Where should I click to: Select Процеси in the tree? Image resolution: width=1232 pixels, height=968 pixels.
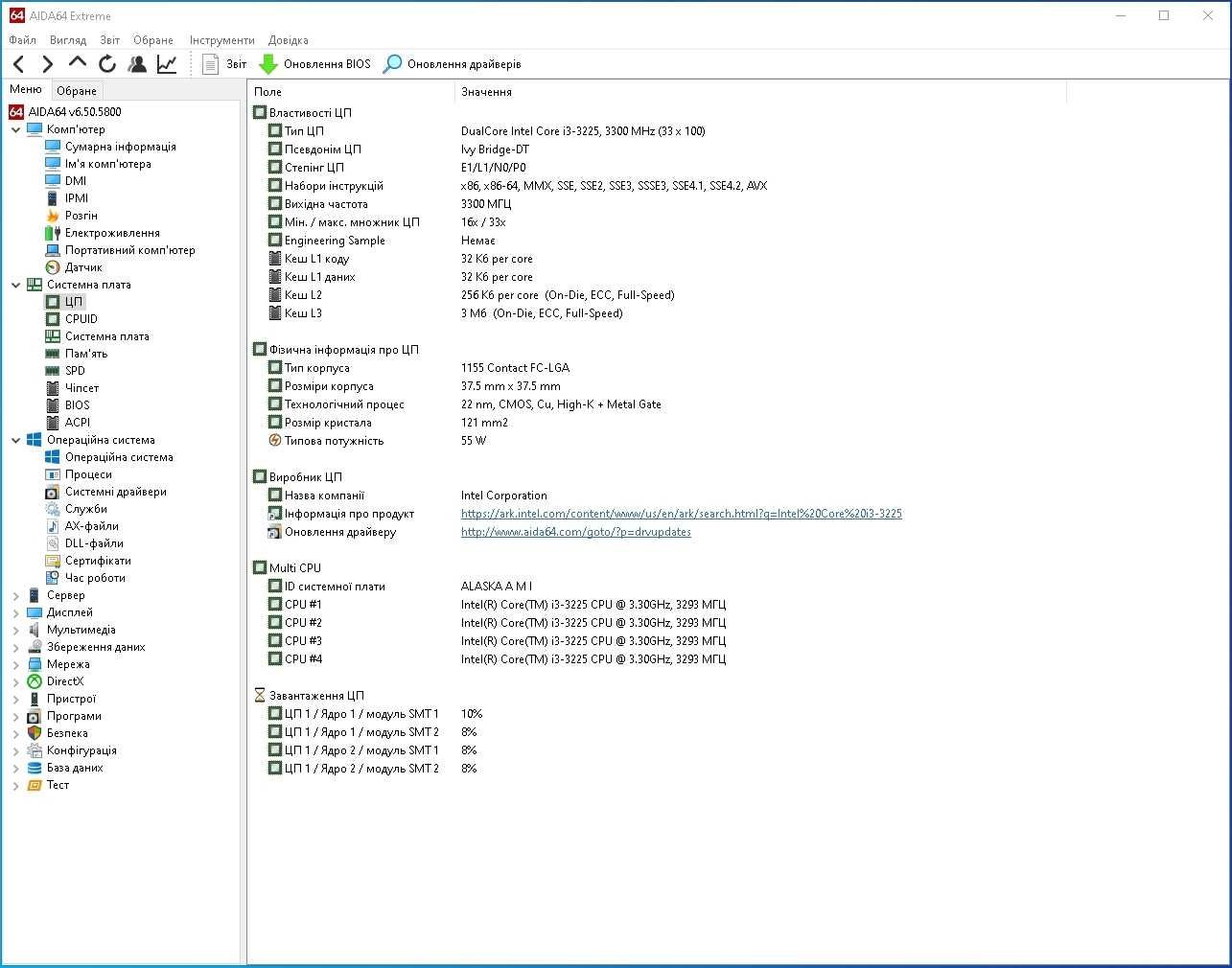88,474
